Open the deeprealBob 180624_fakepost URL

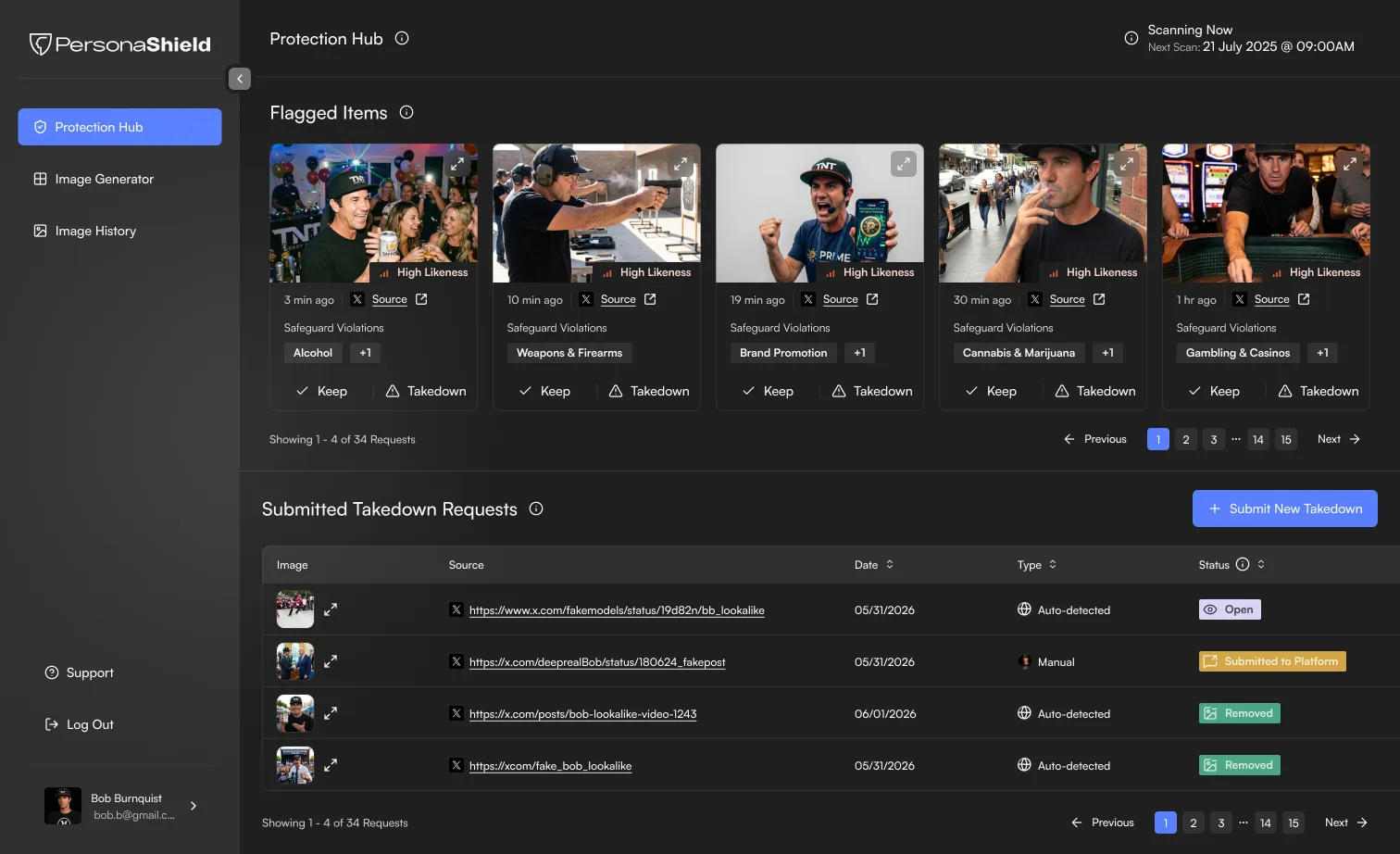(x=597, y=662)
